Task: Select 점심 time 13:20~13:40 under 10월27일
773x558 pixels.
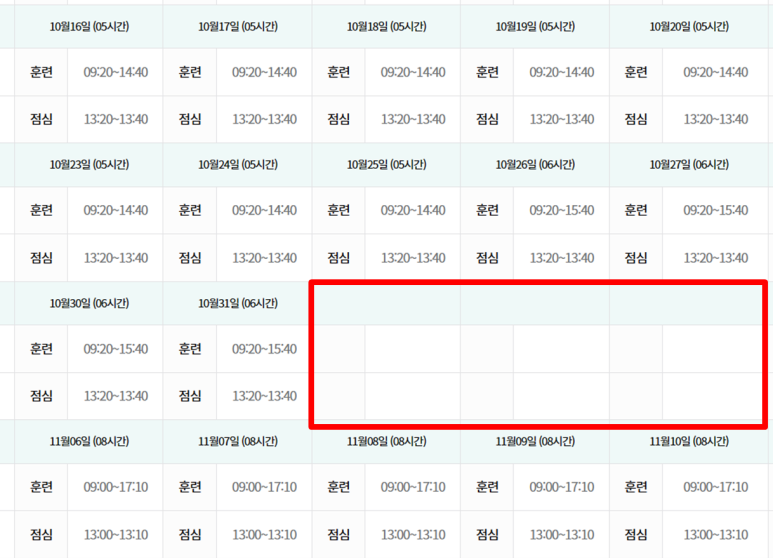Action: click(716, 258)
